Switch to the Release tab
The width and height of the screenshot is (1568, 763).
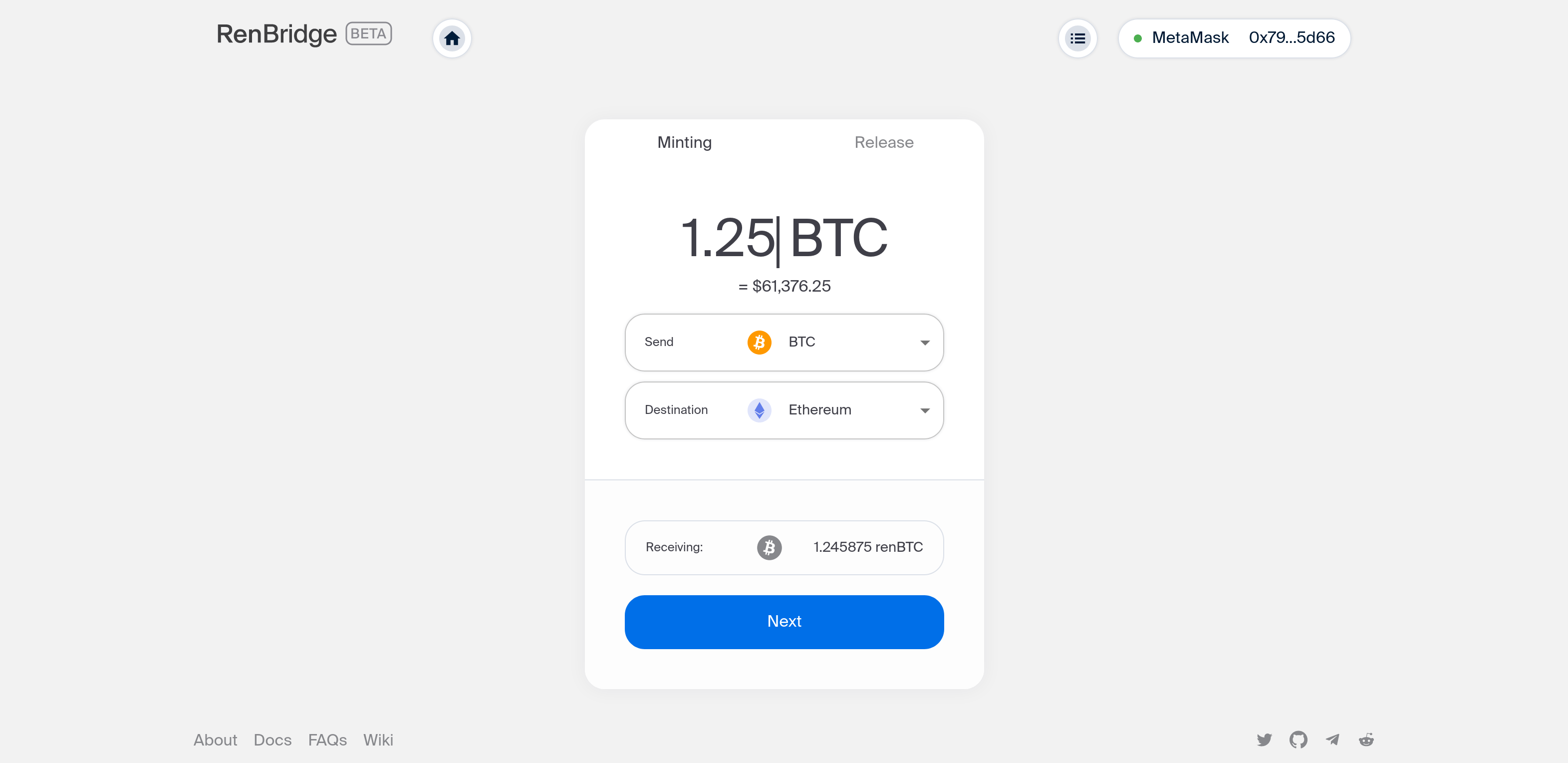point(883,142)
